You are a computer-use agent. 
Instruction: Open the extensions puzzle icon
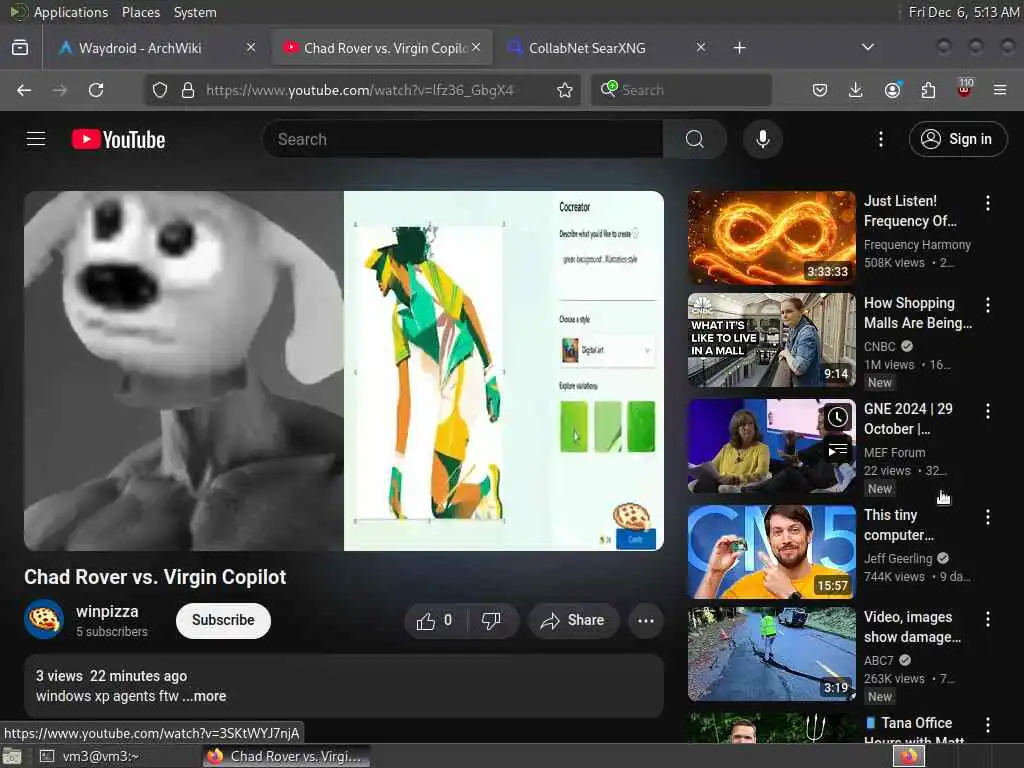[x=928, y=90]
